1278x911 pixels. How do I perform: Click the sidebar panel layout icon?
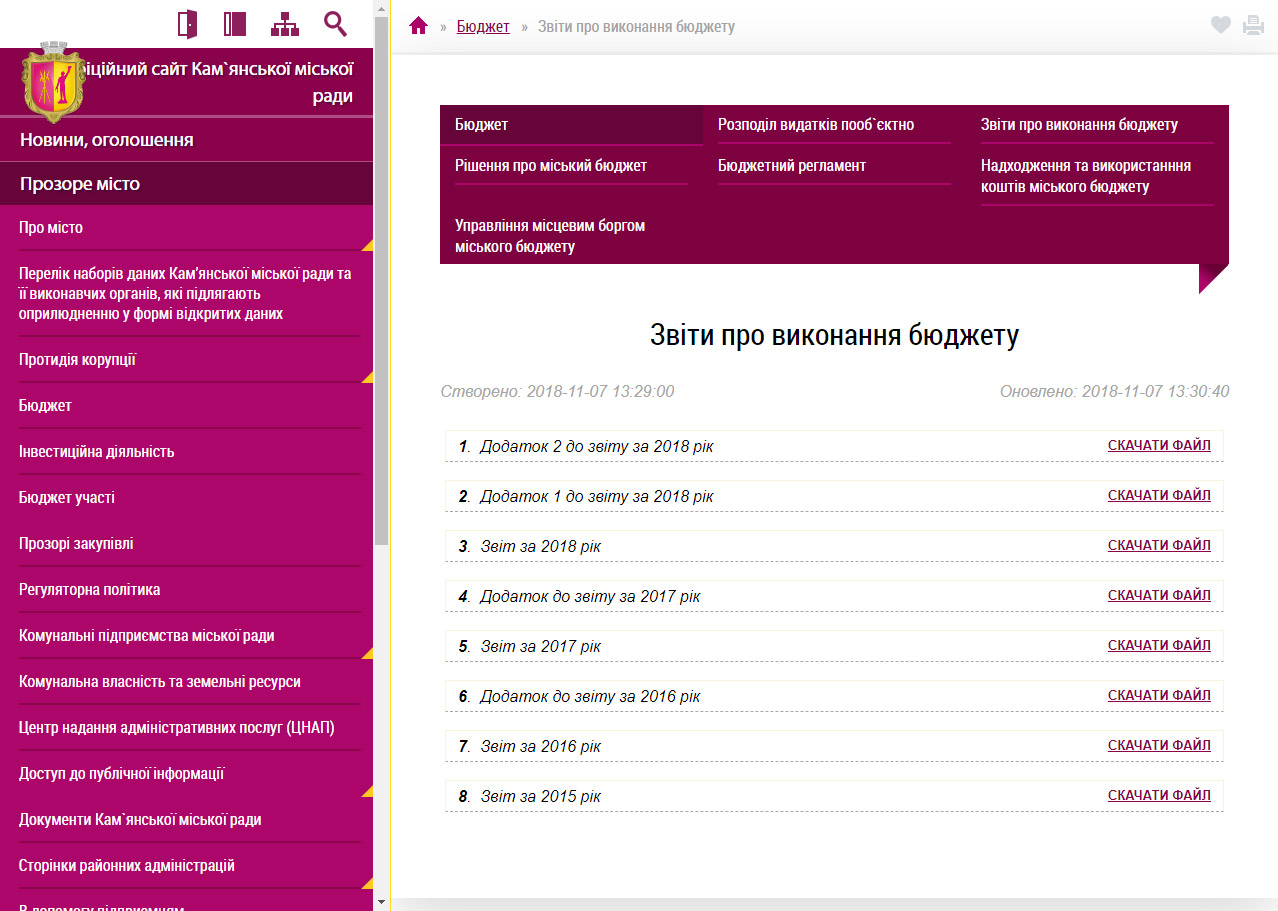click(235, 24)
